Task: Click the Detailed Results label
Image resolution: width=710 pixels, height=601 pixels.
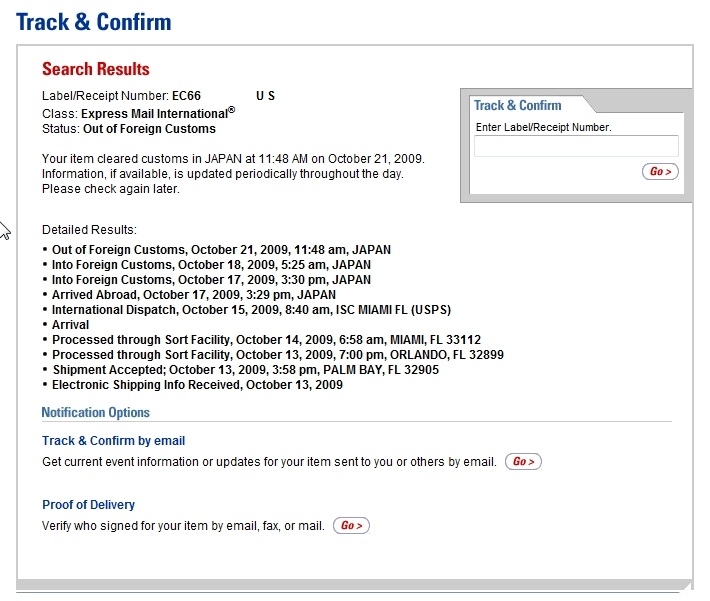Action: [x=89, y=230]
